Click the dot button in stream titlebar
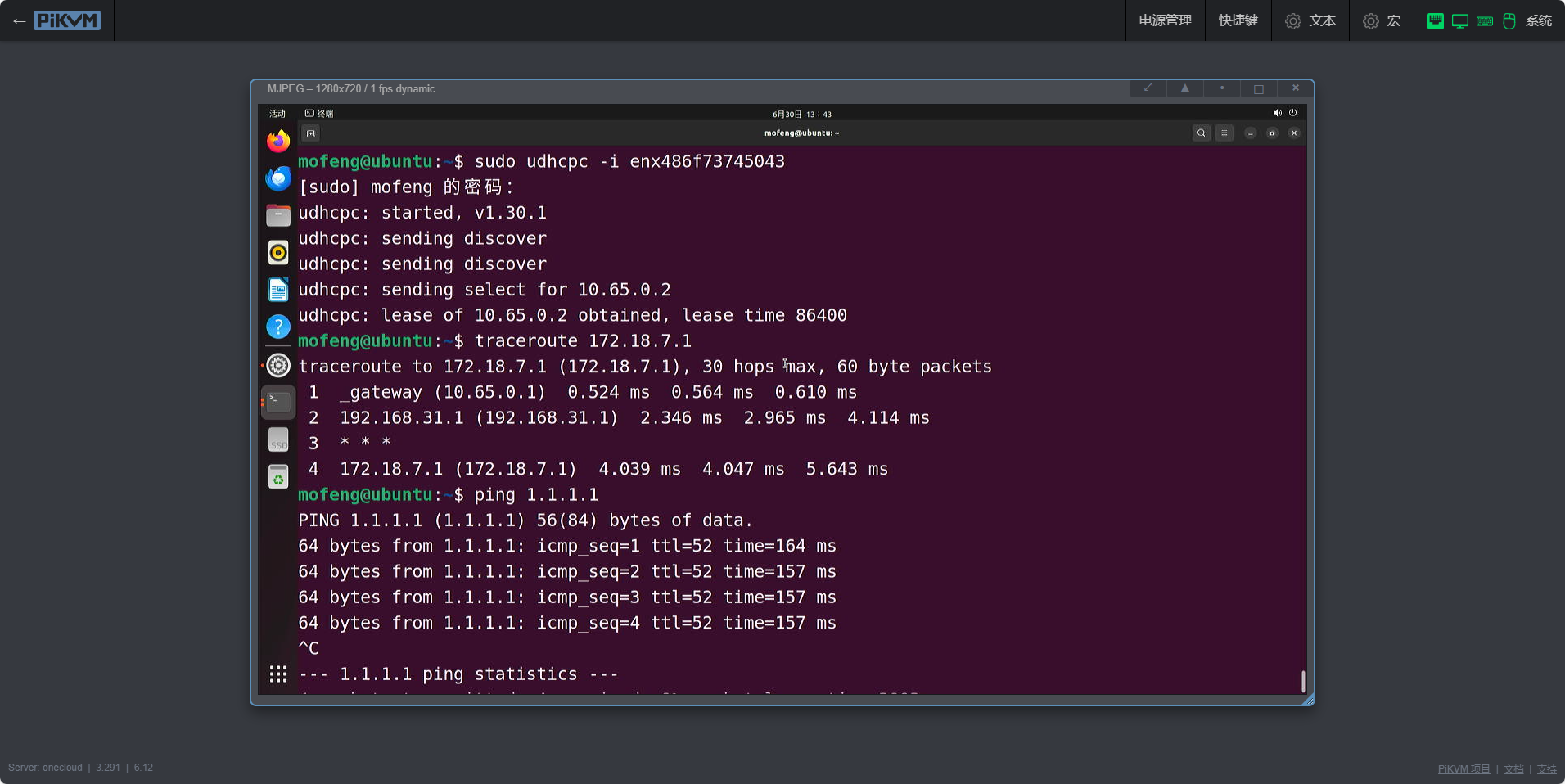Viewport: 1565px width, 784px height. click(x=1222, y=88)
